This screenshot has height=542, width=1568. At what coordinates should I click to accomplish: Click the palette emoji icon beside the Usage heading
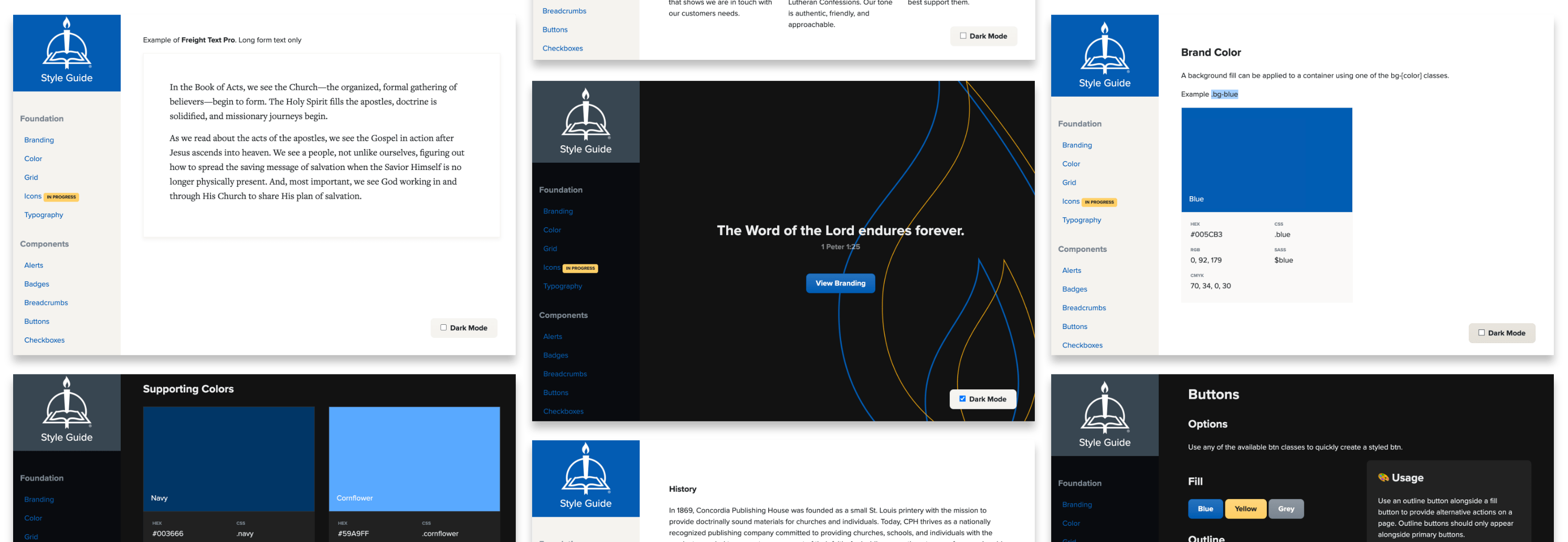point(1383,477)
